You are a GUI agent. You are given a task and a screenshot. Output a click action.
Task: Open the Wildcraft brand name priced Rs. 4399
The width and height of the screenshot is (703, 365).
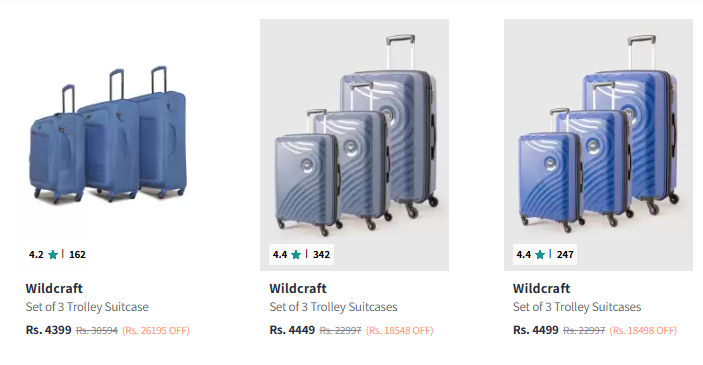[x=54, y=288]
